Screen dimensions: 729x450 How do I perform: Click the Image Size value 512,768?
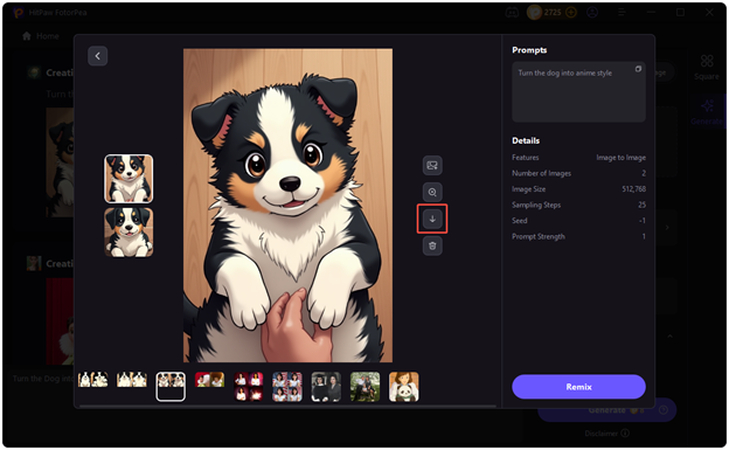[x=634, y=189]
